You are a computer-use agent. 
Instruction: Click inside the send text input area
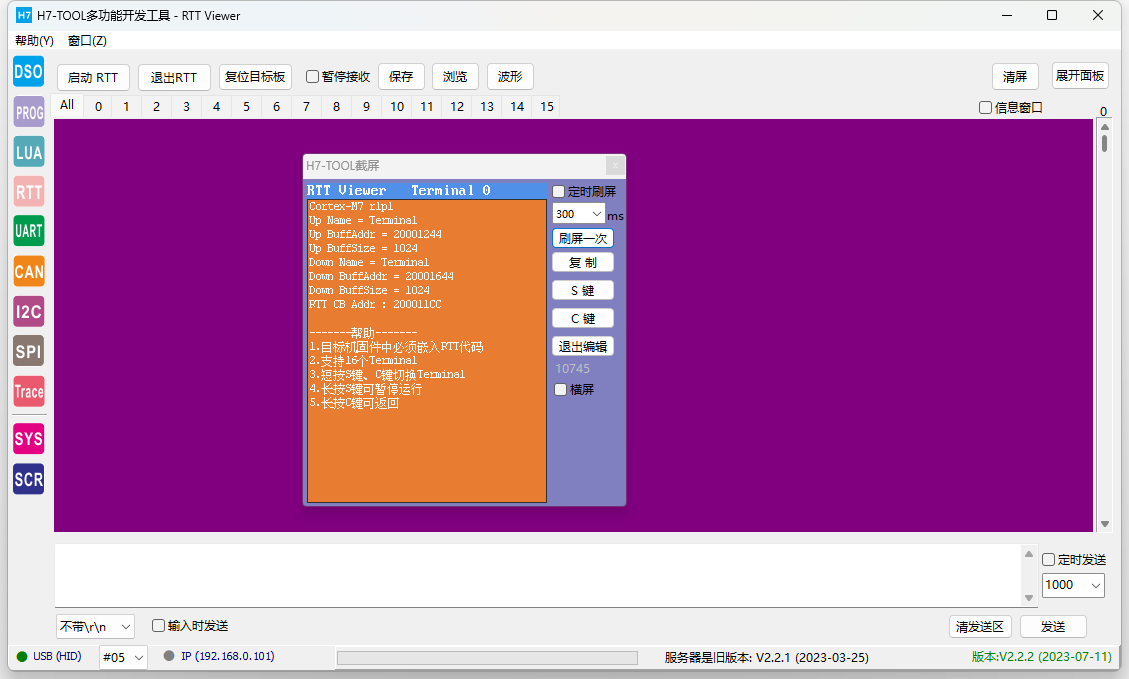539,575
